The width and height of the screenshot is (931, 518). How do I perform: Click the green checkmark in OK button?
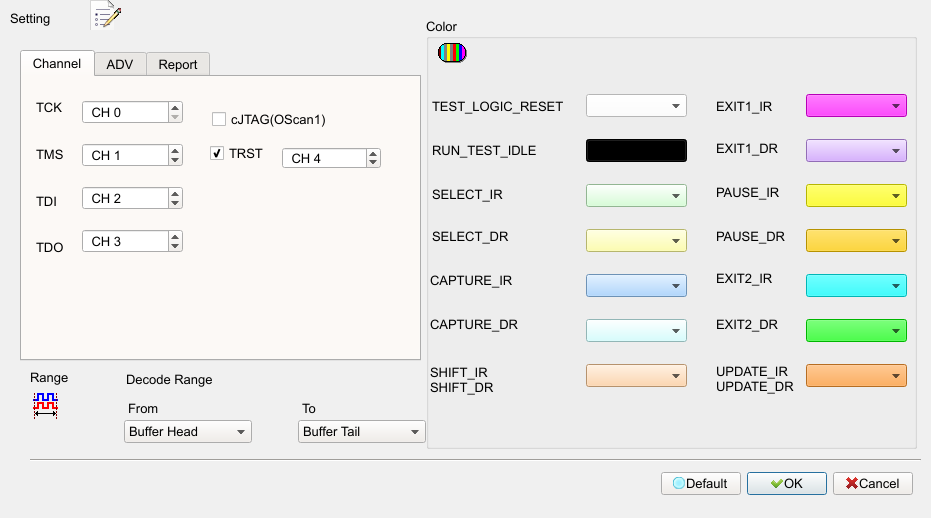click(777, 484)
